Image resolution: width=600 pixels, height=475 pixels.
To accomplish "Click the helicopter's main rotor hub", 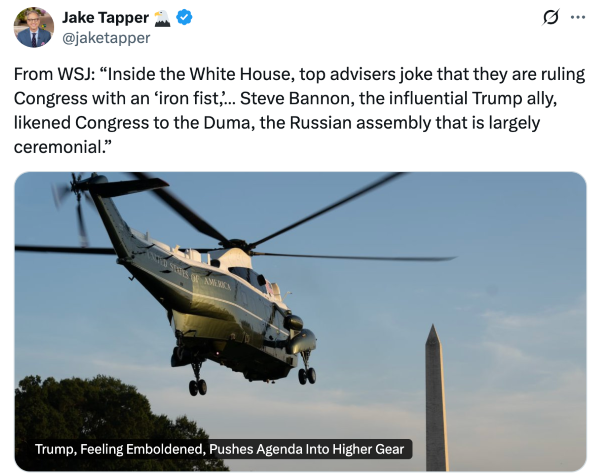I will click(237, 245).
